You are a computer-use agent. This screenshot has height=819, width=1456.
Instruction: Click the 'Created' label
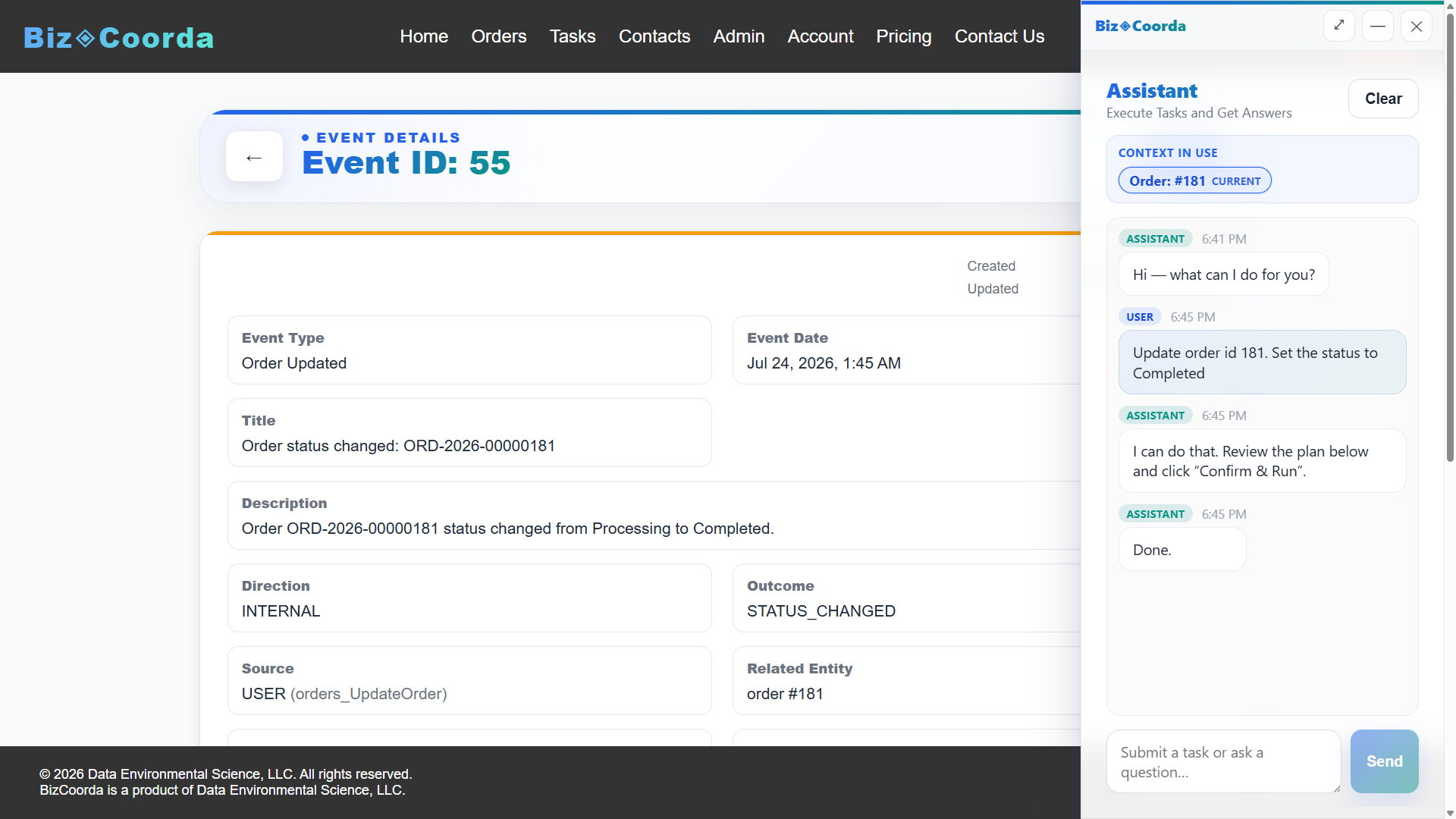[x=990, y=266]
